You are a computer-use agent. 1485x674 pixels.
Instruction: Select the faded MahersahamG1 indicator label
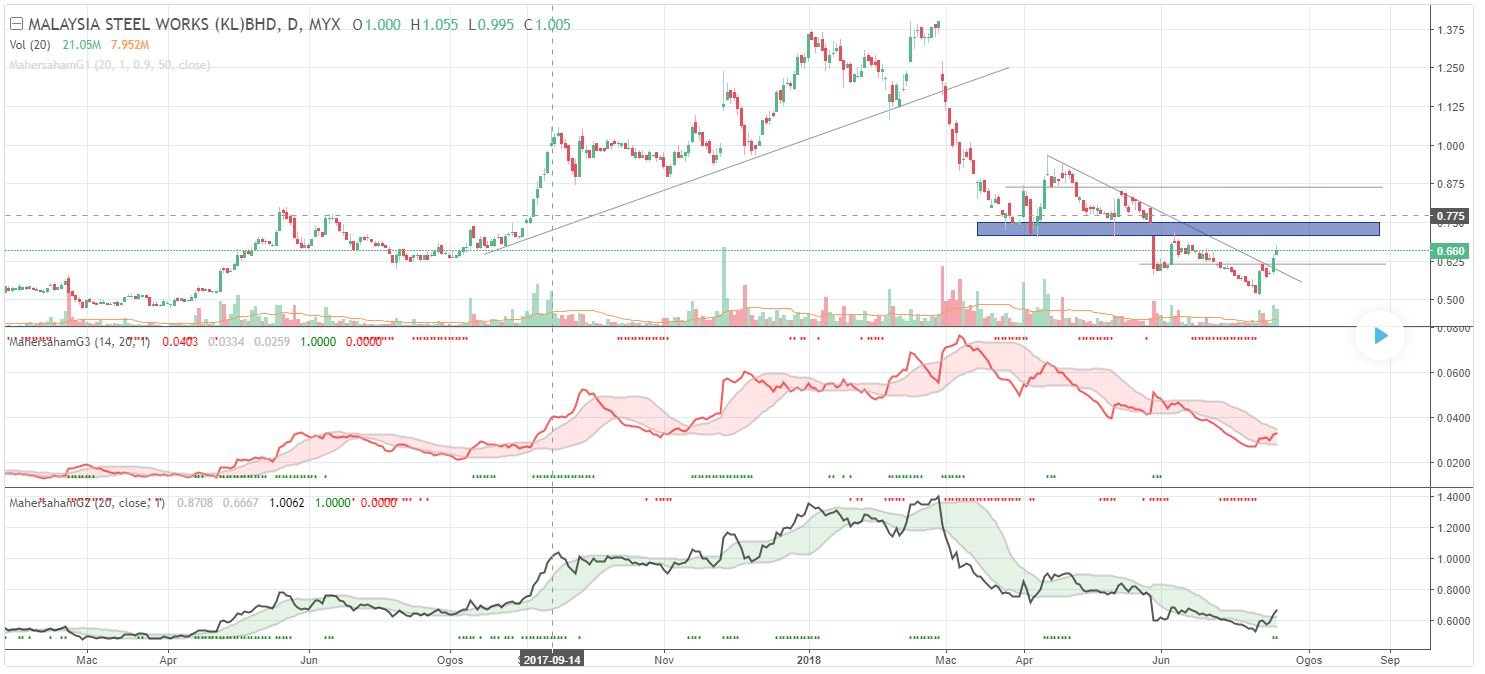(109, 65)
